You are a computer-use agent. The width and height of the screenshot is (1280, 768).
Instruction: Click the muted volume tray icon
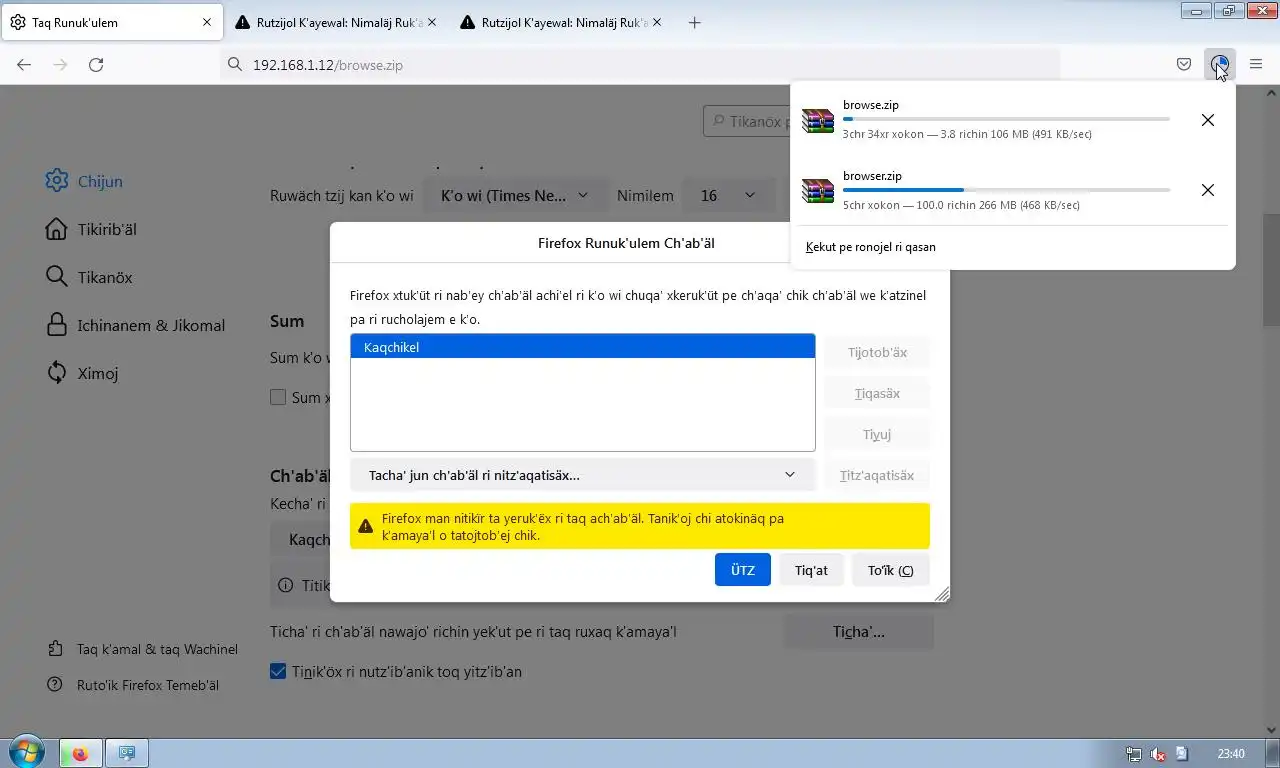tap(1158, 754)
